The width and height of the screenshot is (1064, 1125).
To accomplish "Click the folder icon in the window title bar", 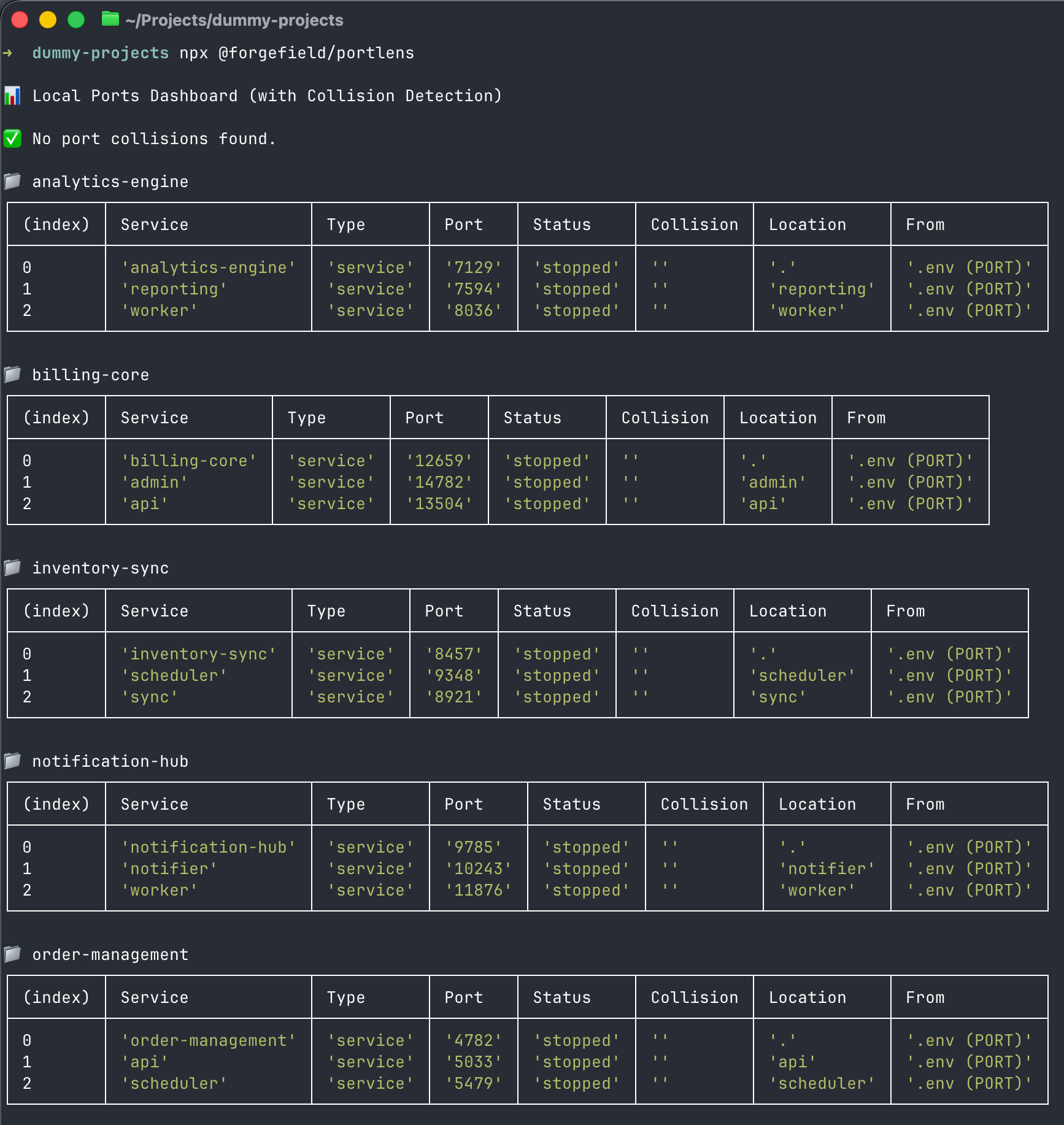I will 110,20.
